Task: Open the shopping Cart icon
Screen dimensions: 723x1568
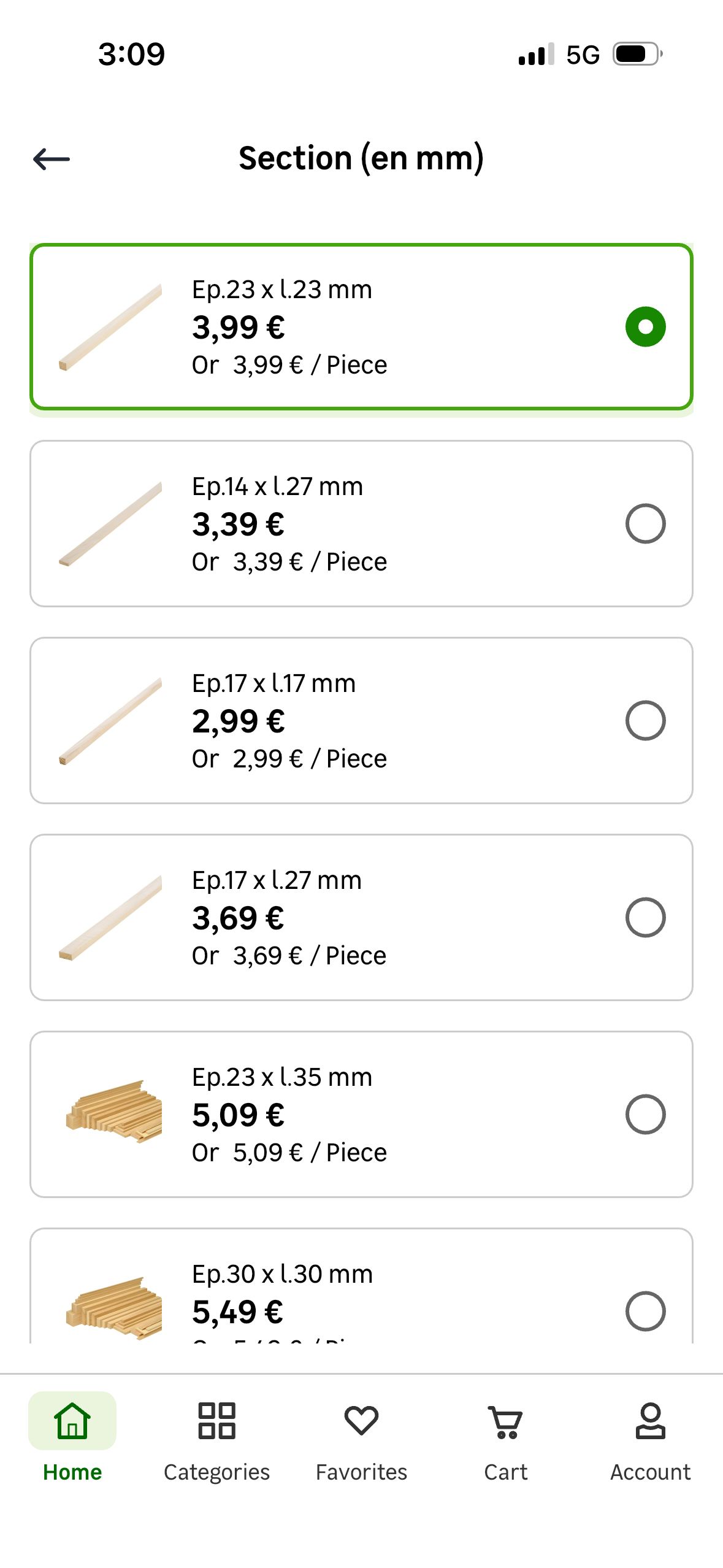Action: click(505, 1421)
